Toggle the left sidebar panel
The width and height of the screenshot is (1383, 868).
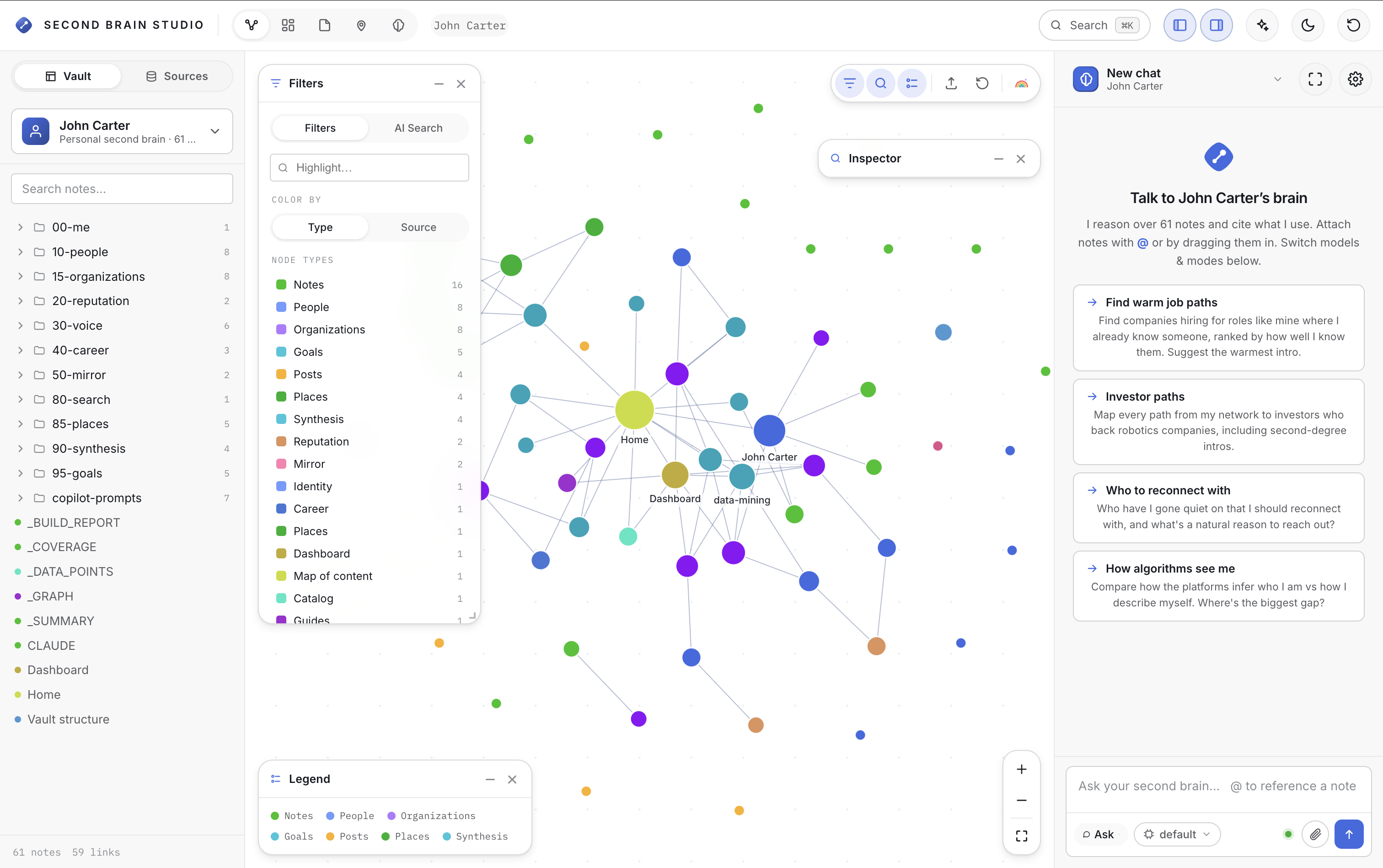click(1180, 25)
